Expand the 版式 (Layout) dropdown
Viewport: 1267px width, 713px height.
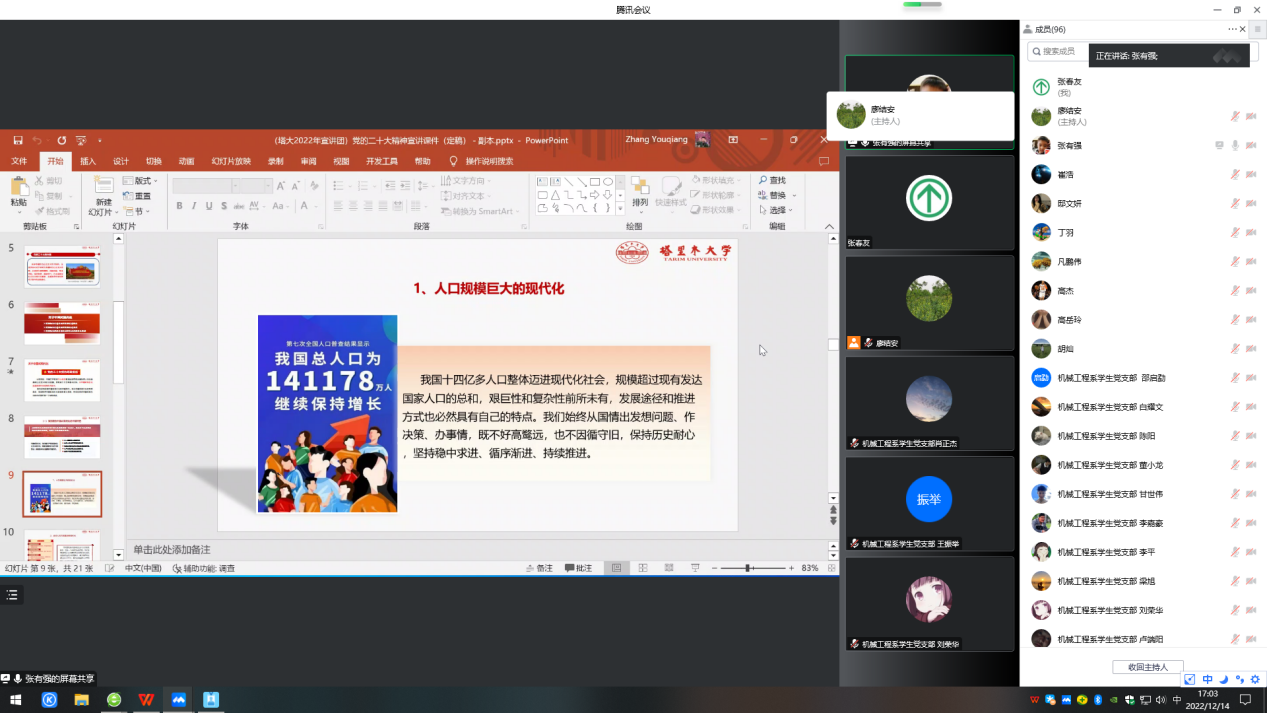click(142, 181)
